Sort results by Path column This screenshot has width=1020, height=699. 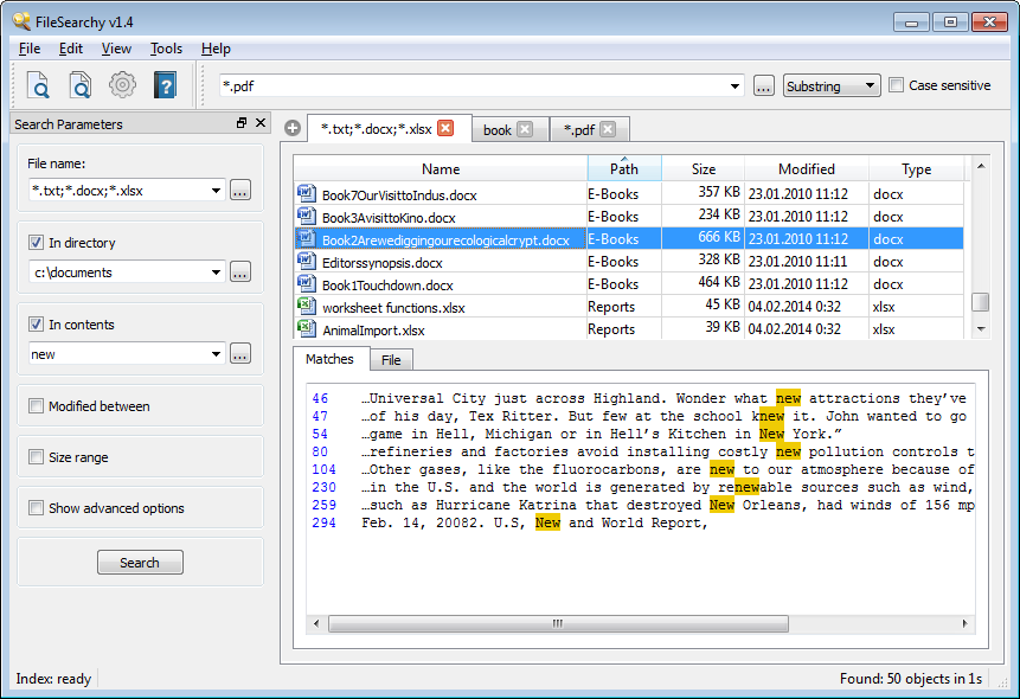[x=624, y=169]
